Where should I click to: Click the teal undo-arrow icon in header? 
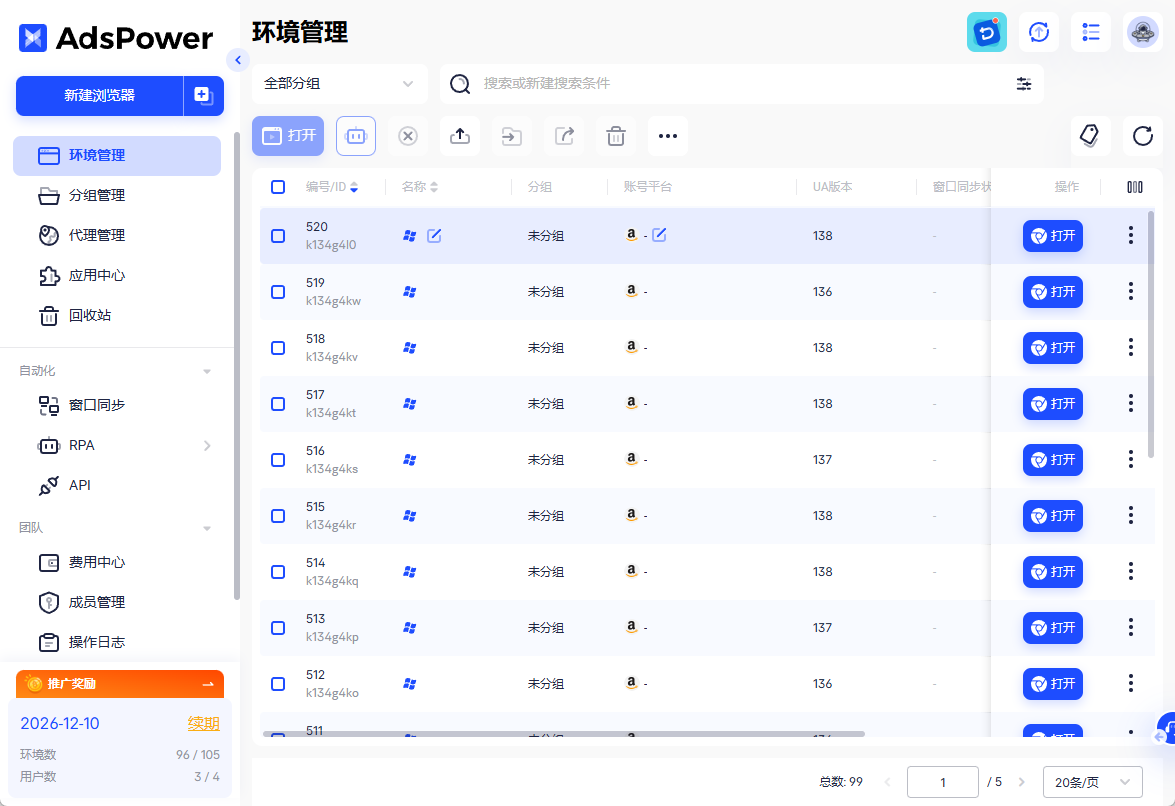[986, 32]
